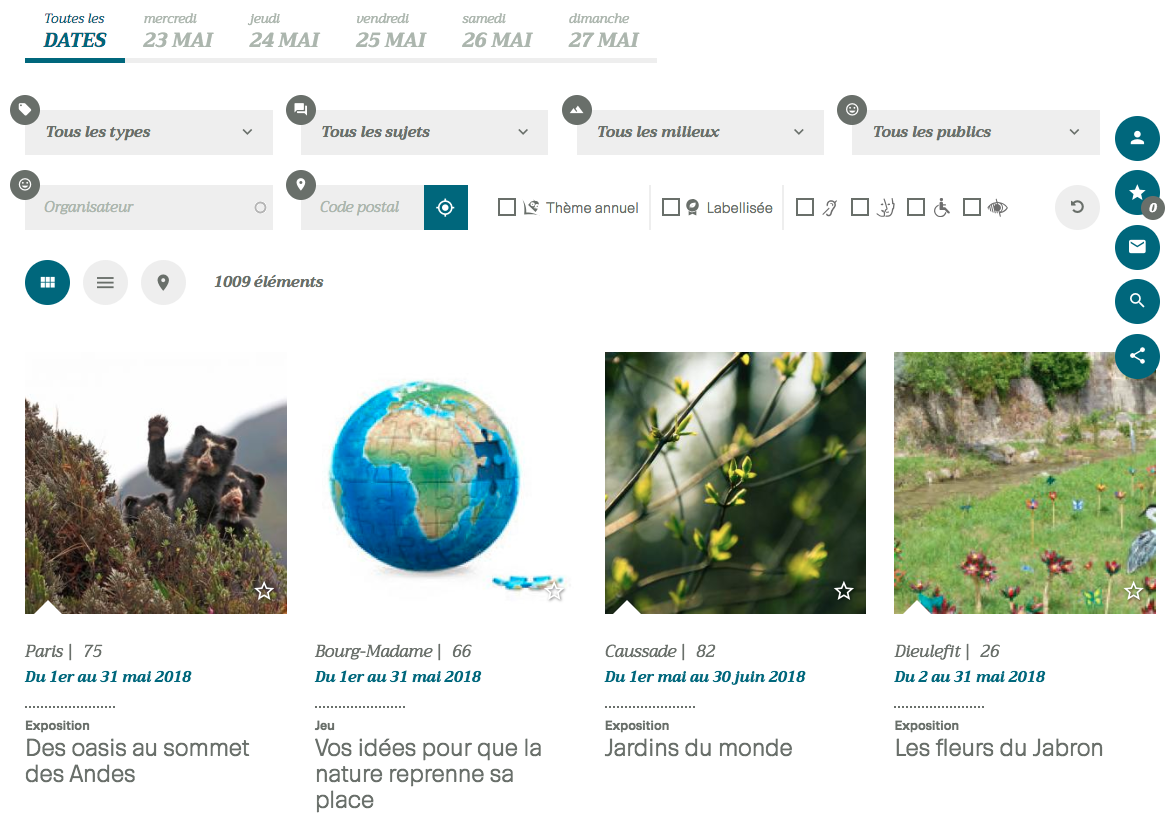Switch to list view
The width and height of the screenshot is (1170, 814).
(x=105, y=282)
